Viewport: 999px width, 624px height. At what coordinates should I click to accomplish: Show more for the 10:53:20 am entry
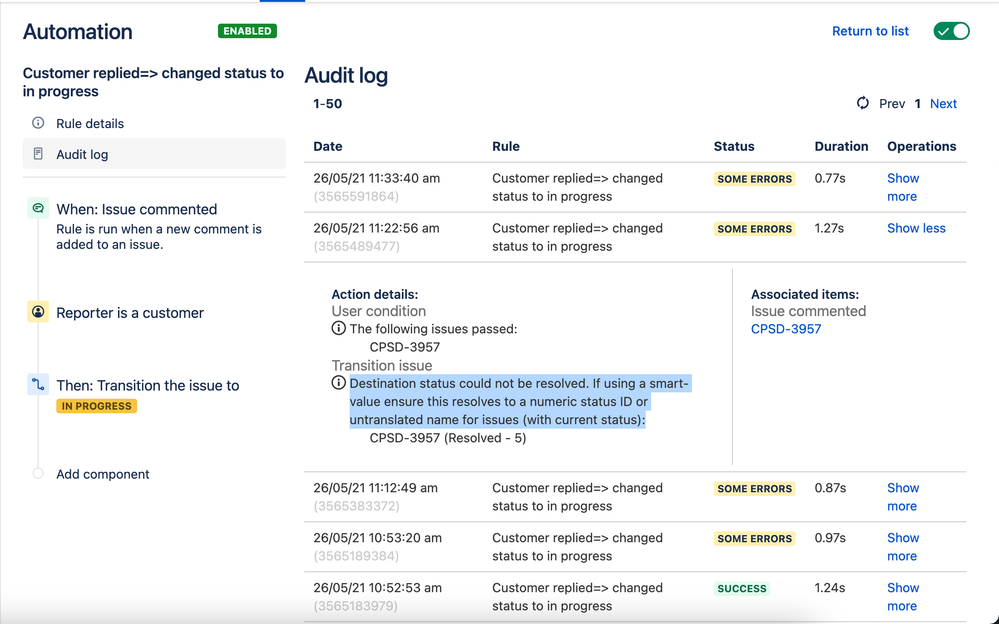pos(903,547)
